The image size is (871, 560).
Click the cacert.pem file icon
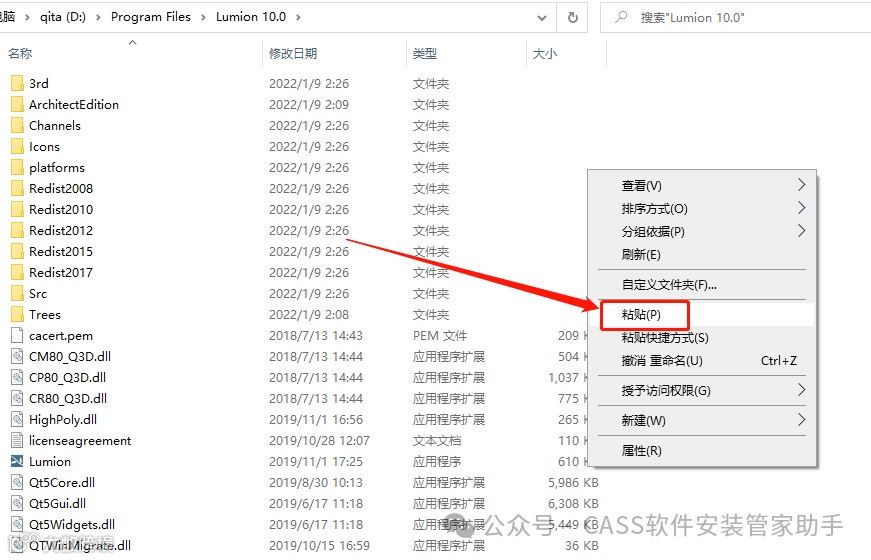pyautogui.click(x=17, y=336)
